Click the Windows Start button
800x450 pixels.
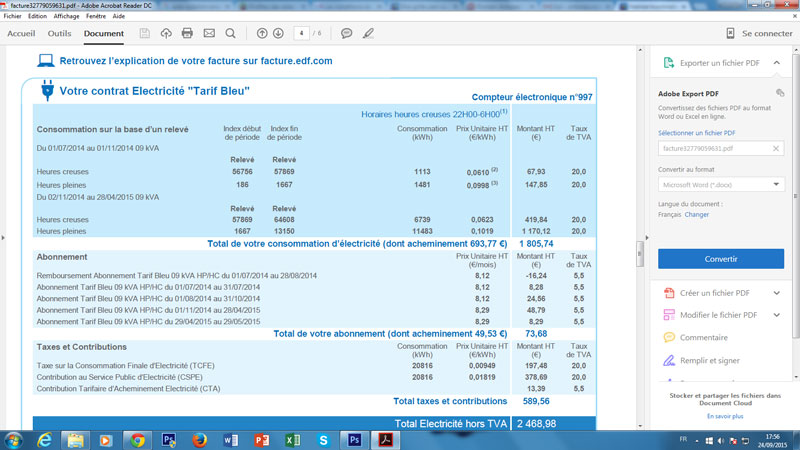click(x=13, y=440)
